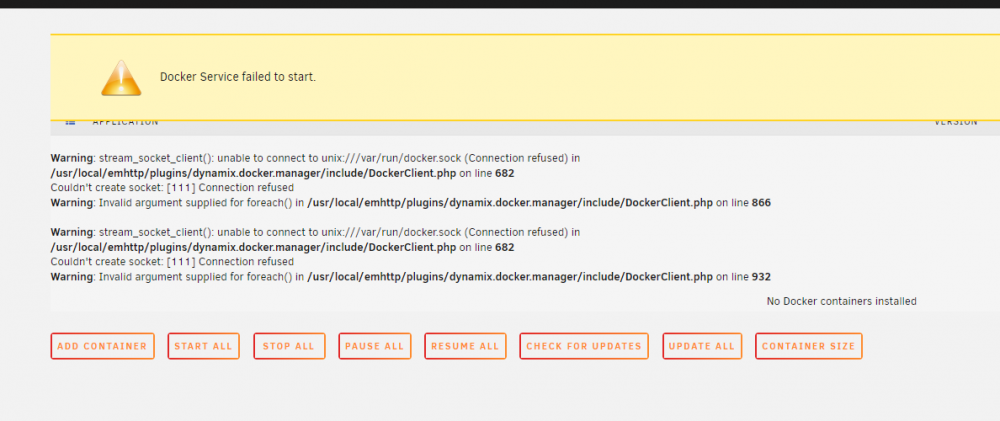Select the PAUSE ALL button

point(374,346)
